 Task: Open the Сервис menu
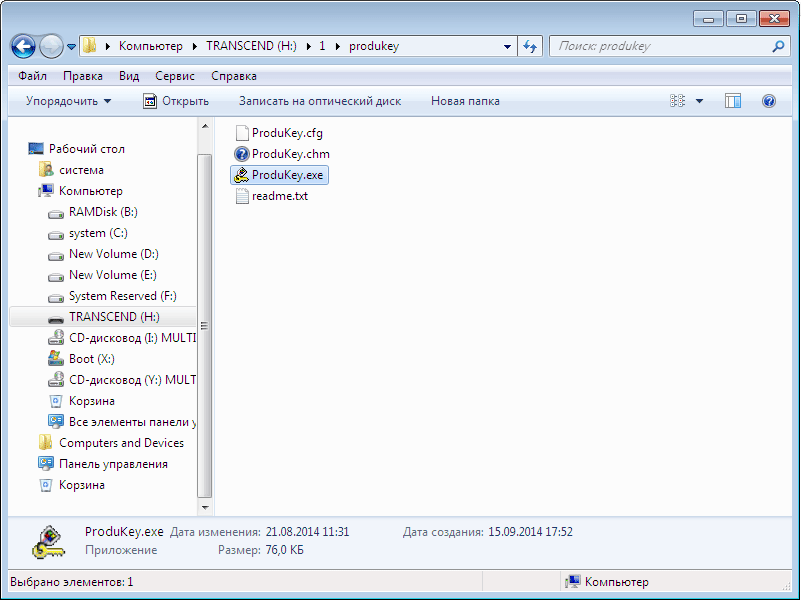coord(175,76)
